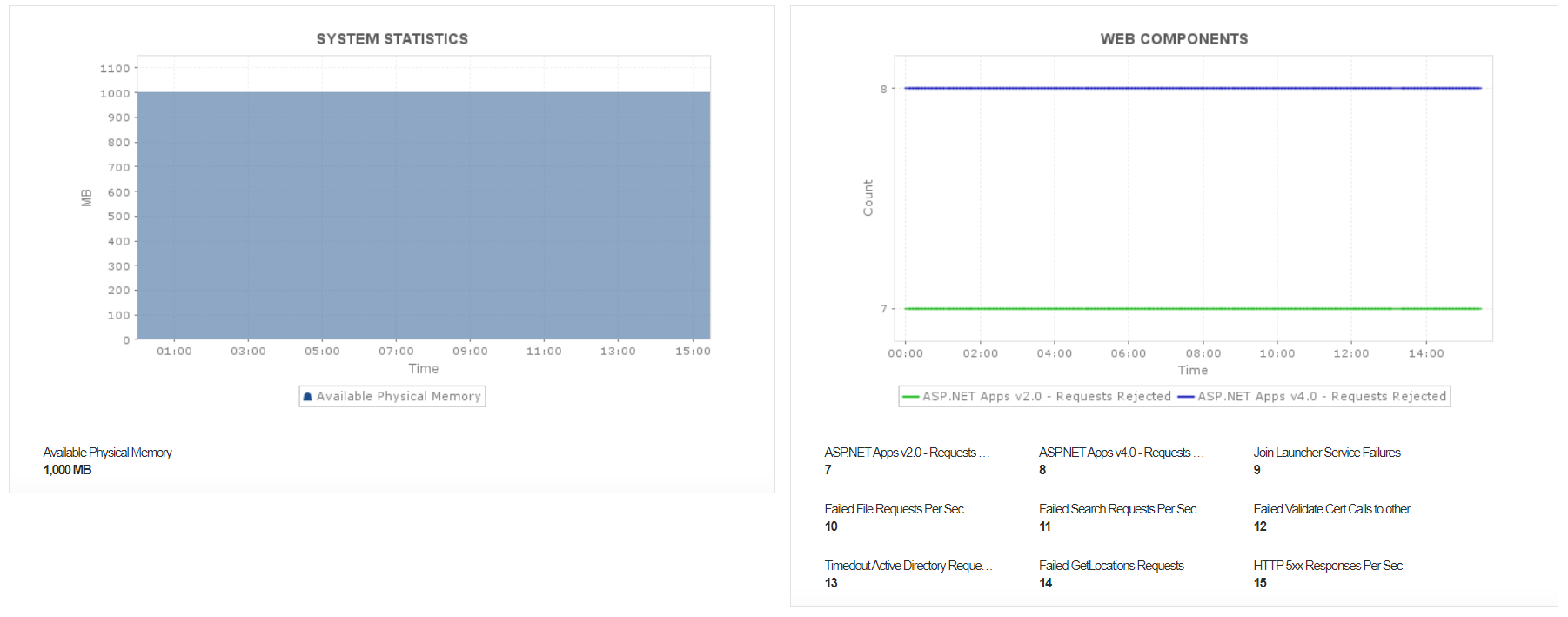Open Failed Validate Cert Calls metric

point(1337,509)
